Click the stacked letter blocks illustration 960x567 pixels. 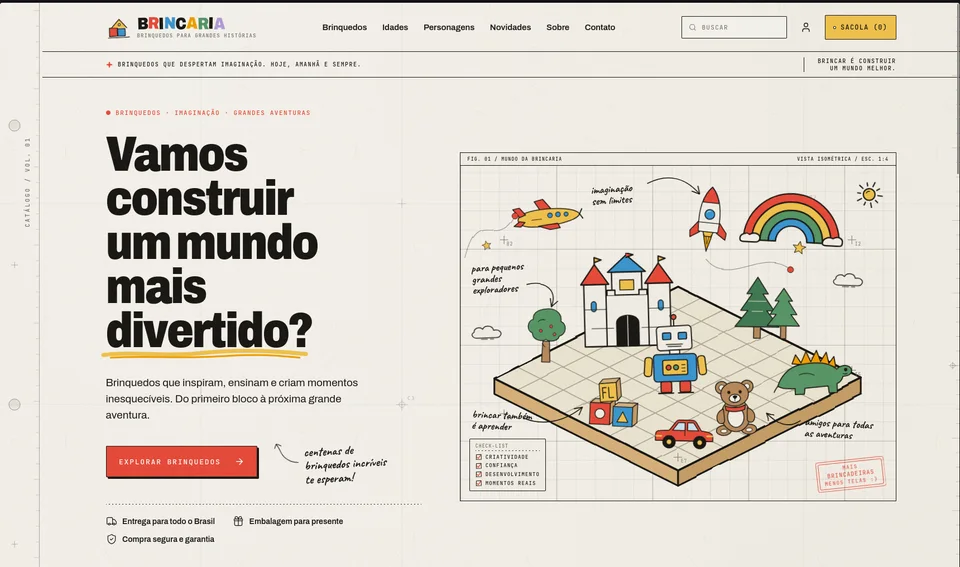click(x=612, y=403)
